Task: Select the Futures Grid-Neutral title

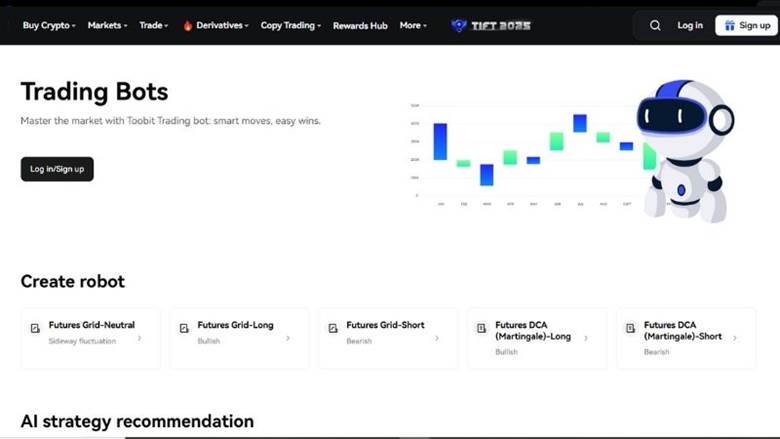Action: tap(92, 325)
